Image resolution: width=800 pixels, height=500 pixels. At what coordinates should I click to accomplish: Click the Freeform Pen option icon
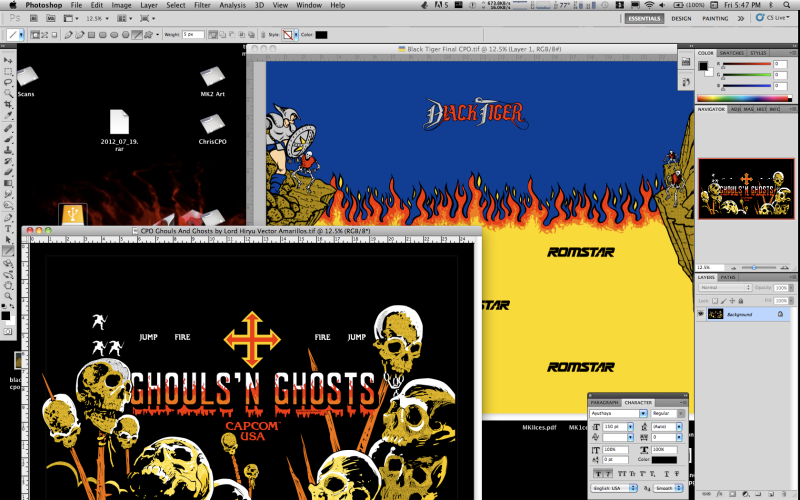[80, 35]
